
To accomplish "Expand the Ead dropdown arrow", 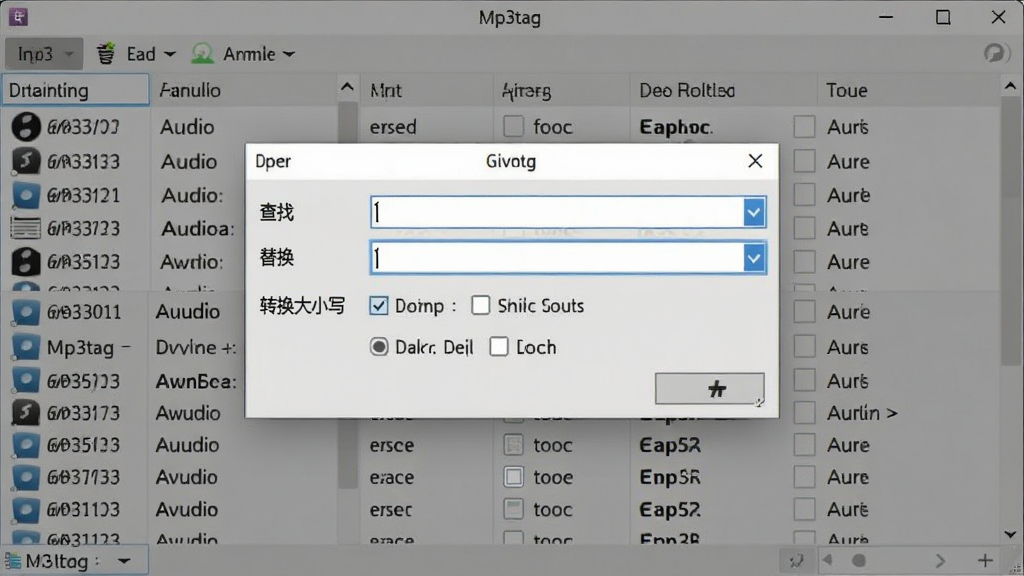I will 170,54.
